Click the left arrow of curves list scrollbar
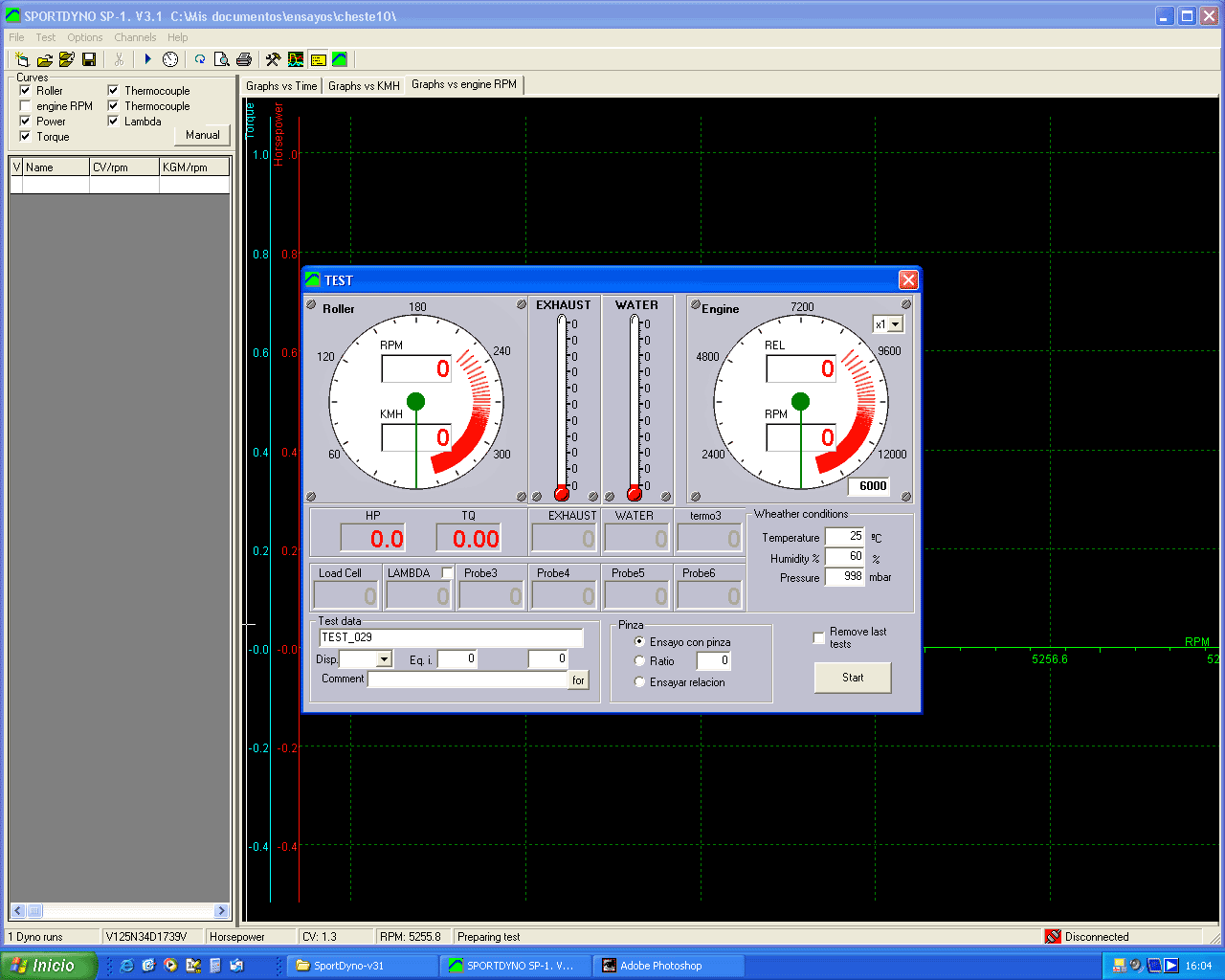1225x980 pixels. (17, 911)
